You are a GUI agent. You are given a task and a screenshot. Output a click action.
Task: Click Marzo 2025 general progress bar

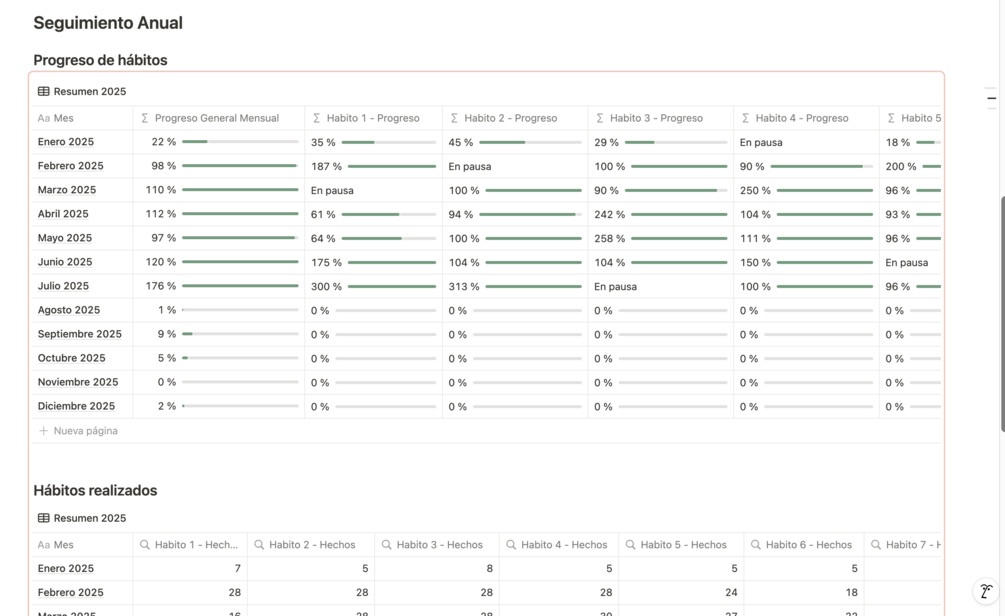coord(240,190)
